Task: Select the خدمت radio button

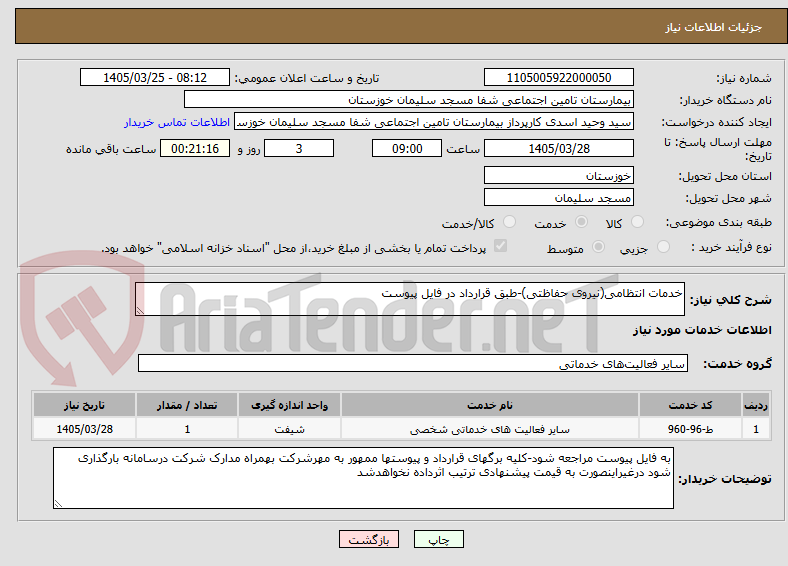Action: click(x=581, y=222)
